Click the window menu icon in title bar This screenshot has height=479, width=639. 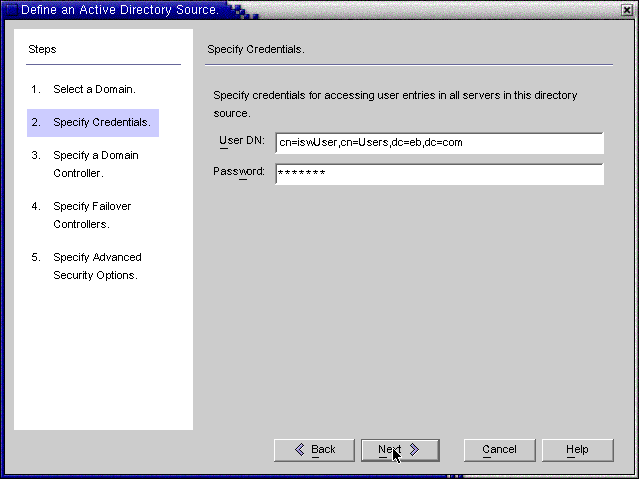point(11,9)
